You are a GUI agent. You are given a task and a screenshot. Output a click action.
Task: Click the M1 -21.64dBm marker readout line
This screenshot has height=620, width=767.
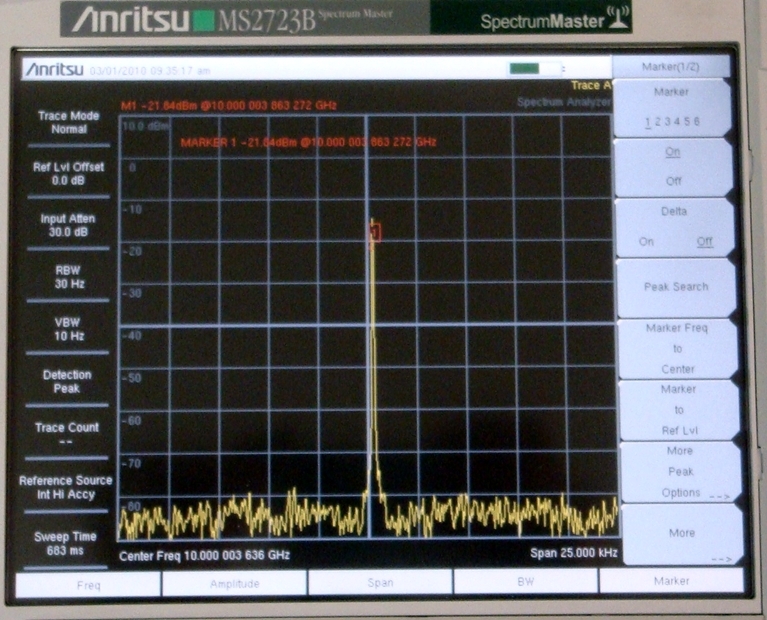tap(229, 106)
